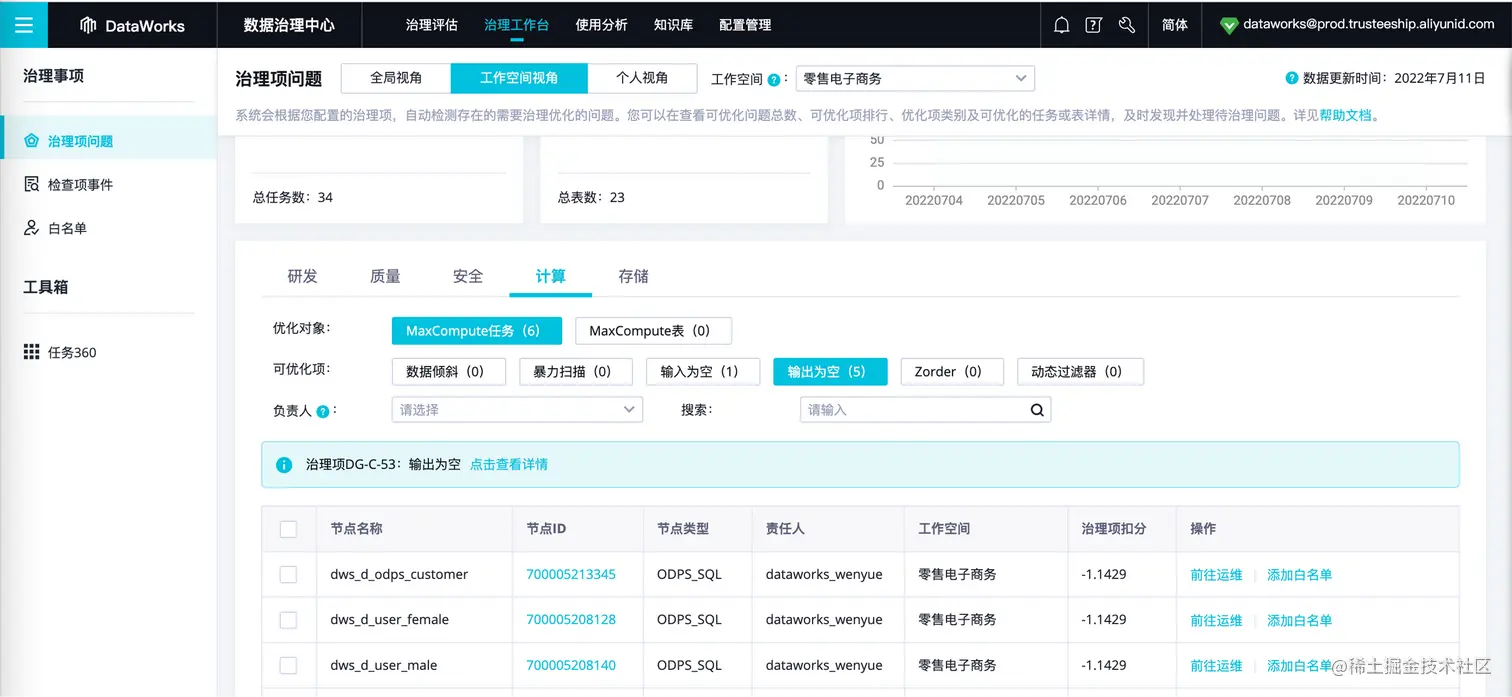Switch to the 存储 tab

click(x=633, y=276)
